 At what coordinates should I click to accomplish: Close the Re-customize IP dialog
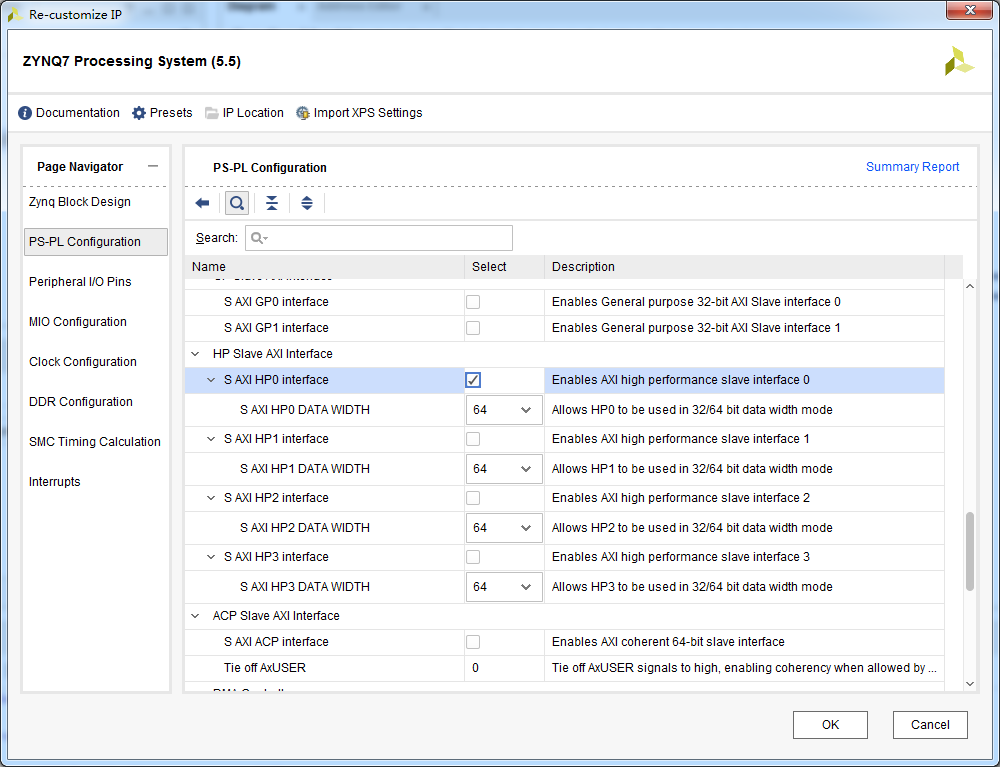point(969,11)
